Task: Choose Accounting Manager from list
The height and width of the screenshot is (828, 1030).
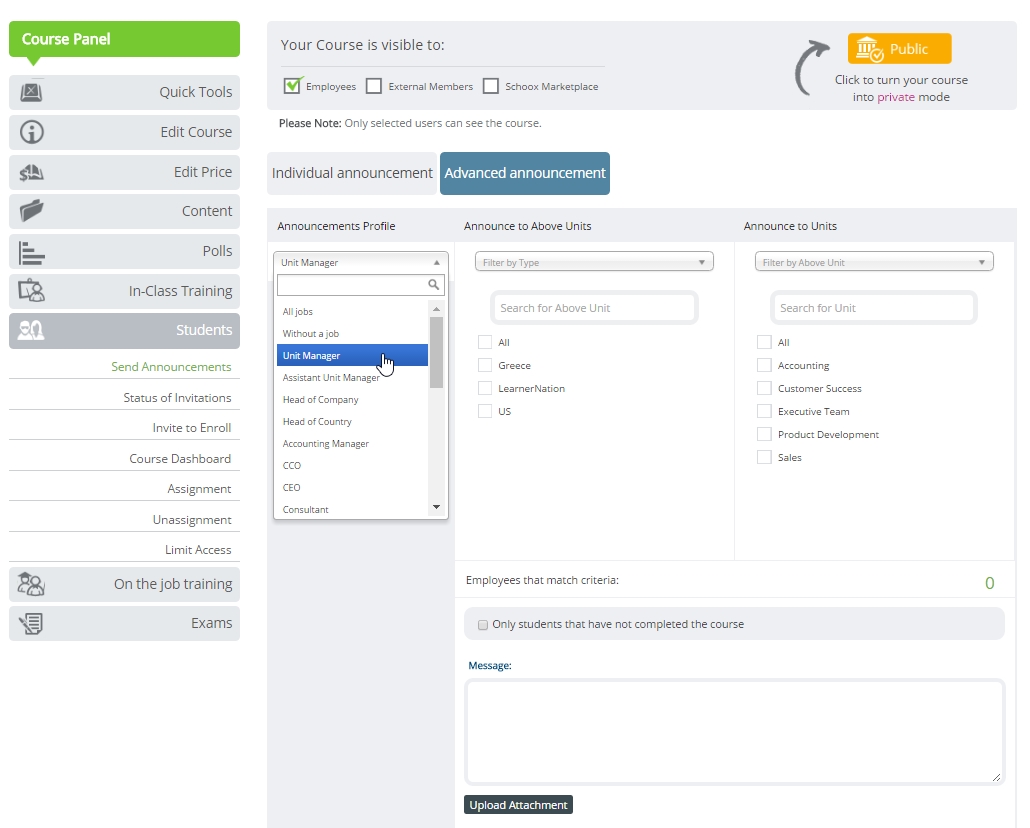Action: (x=352, y=444)
